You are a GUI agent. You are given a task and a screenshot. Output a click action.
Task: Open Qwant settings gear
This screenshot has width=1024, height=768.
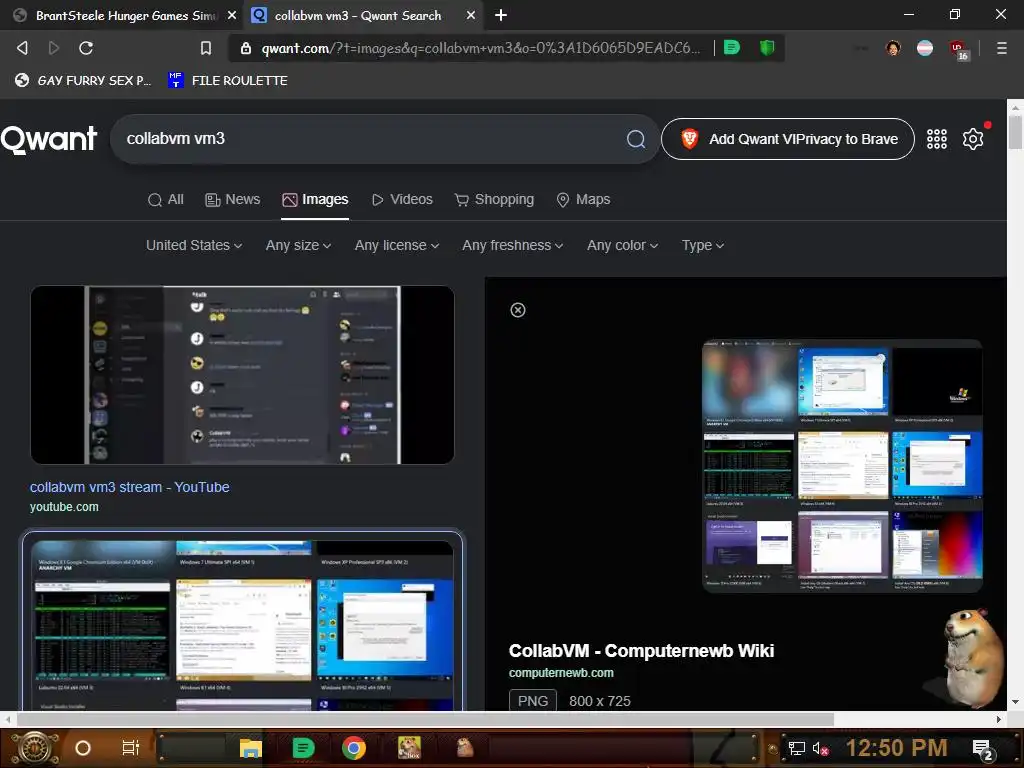(x=972, y=139)
